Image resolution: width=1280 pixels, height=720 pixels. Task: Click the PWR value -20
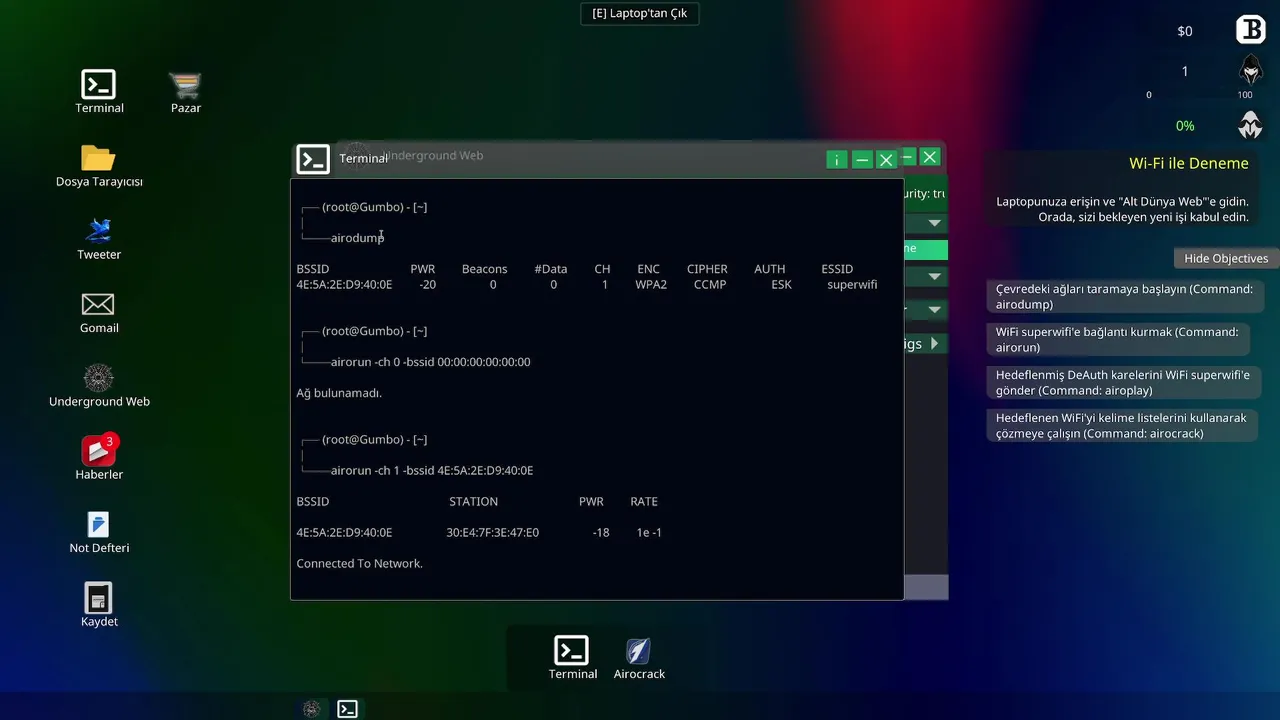pos(427,284)
